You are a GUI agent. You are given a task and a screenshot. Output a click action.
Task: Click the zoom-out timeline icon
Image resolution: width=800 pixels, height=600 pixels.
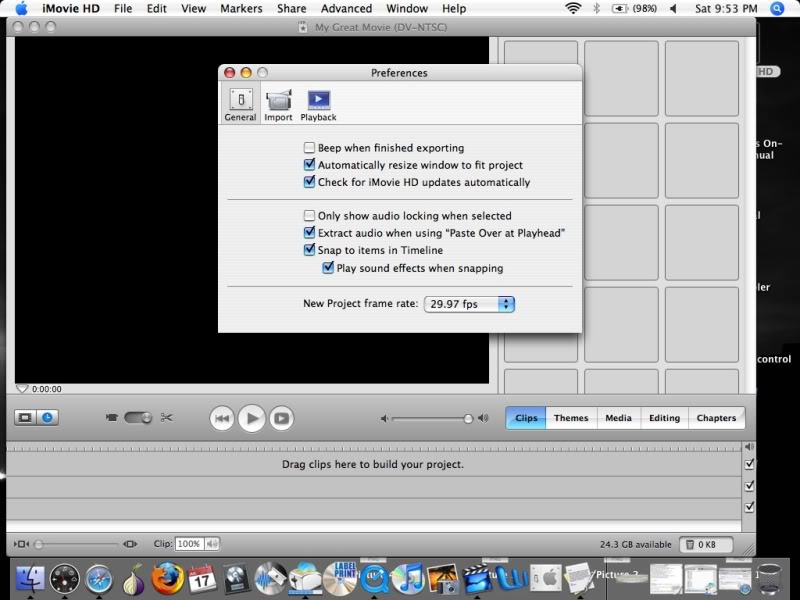[x=21, y=544]
